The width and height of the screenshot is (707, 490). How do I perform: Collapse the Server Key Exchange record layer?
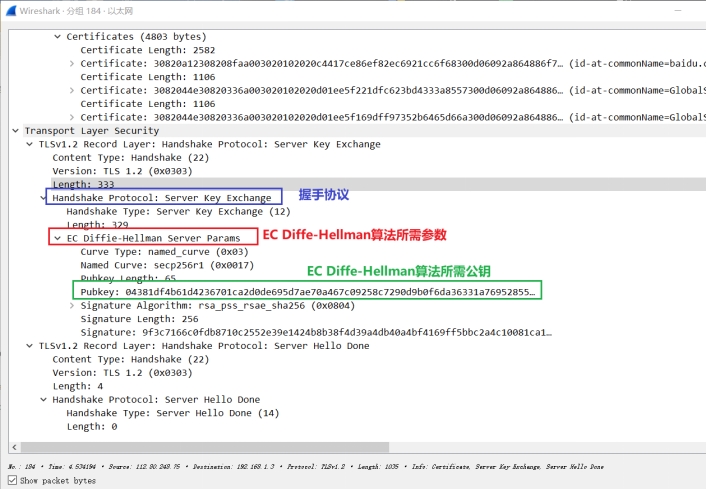tap(29, 144)
